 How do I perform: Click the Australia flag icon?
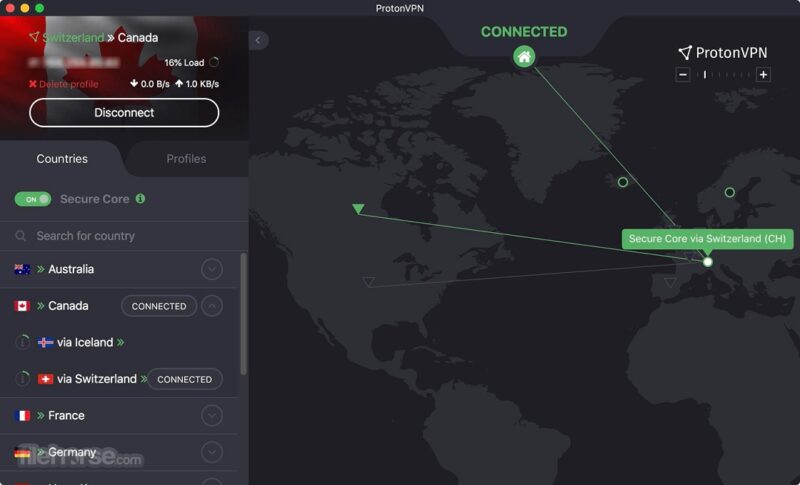pos(22,269)
